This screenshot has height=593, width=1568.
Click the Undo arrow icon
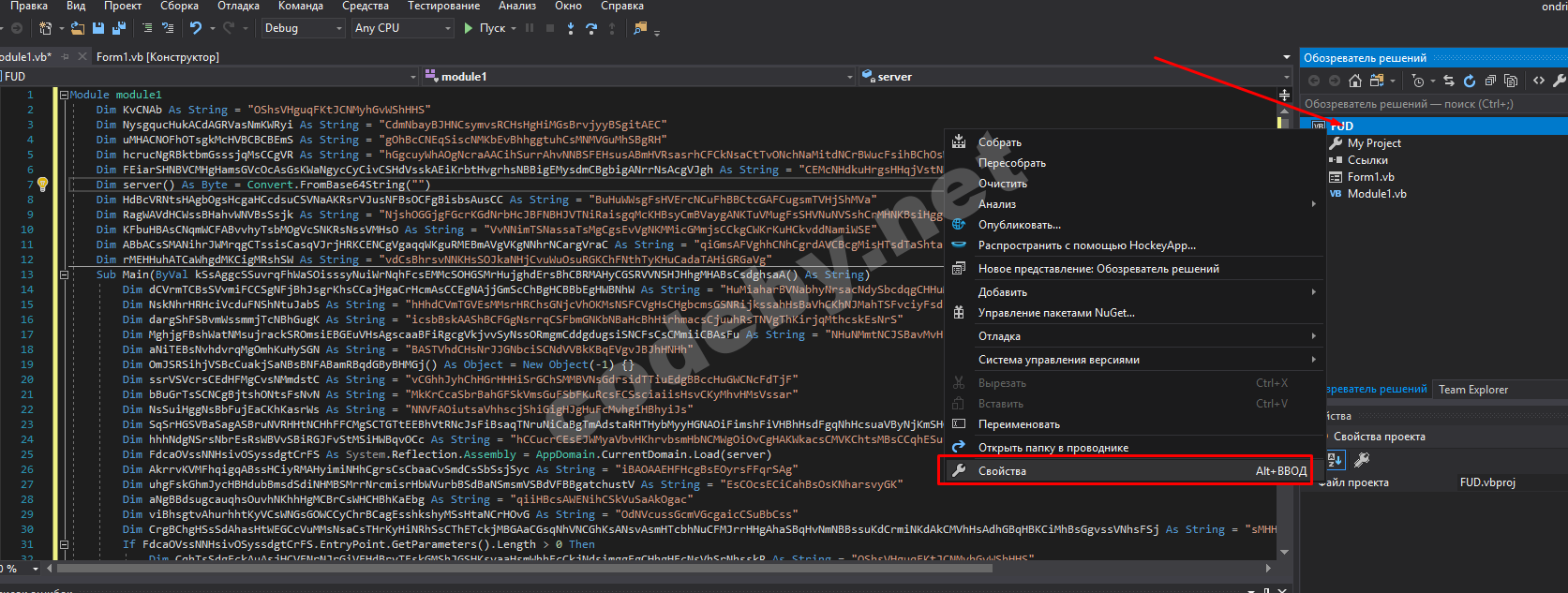click(195, 28)
